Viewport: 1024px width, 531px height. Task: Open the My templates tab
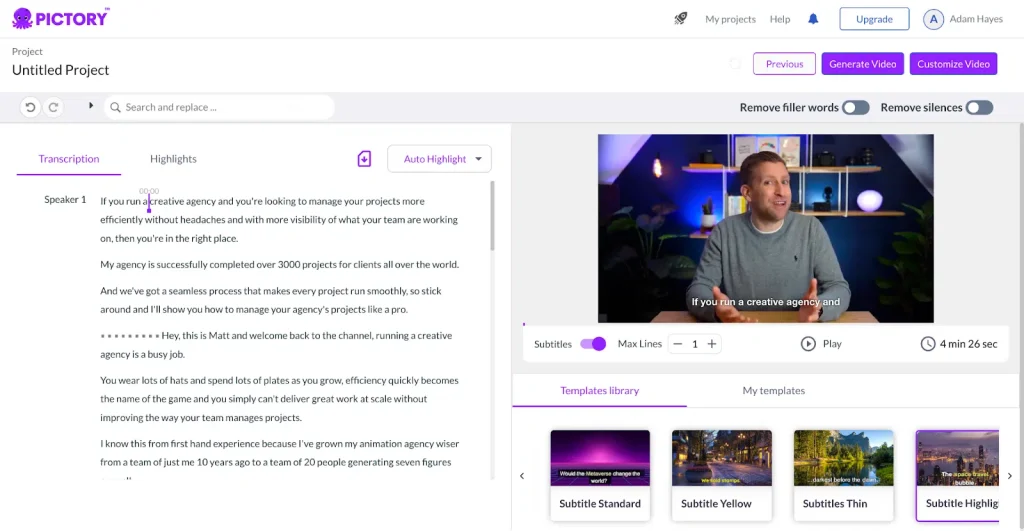(x=773, y=391)
